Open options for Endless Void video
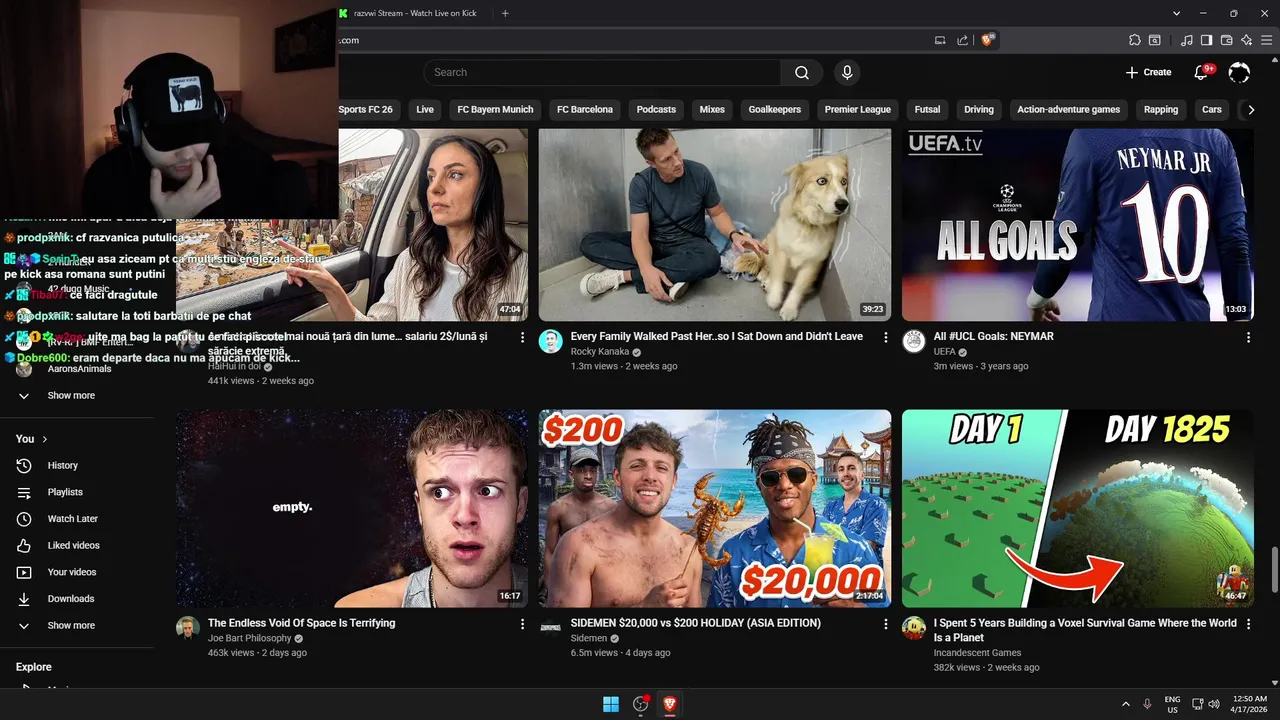1280x720 pixels. pos(522,624)
